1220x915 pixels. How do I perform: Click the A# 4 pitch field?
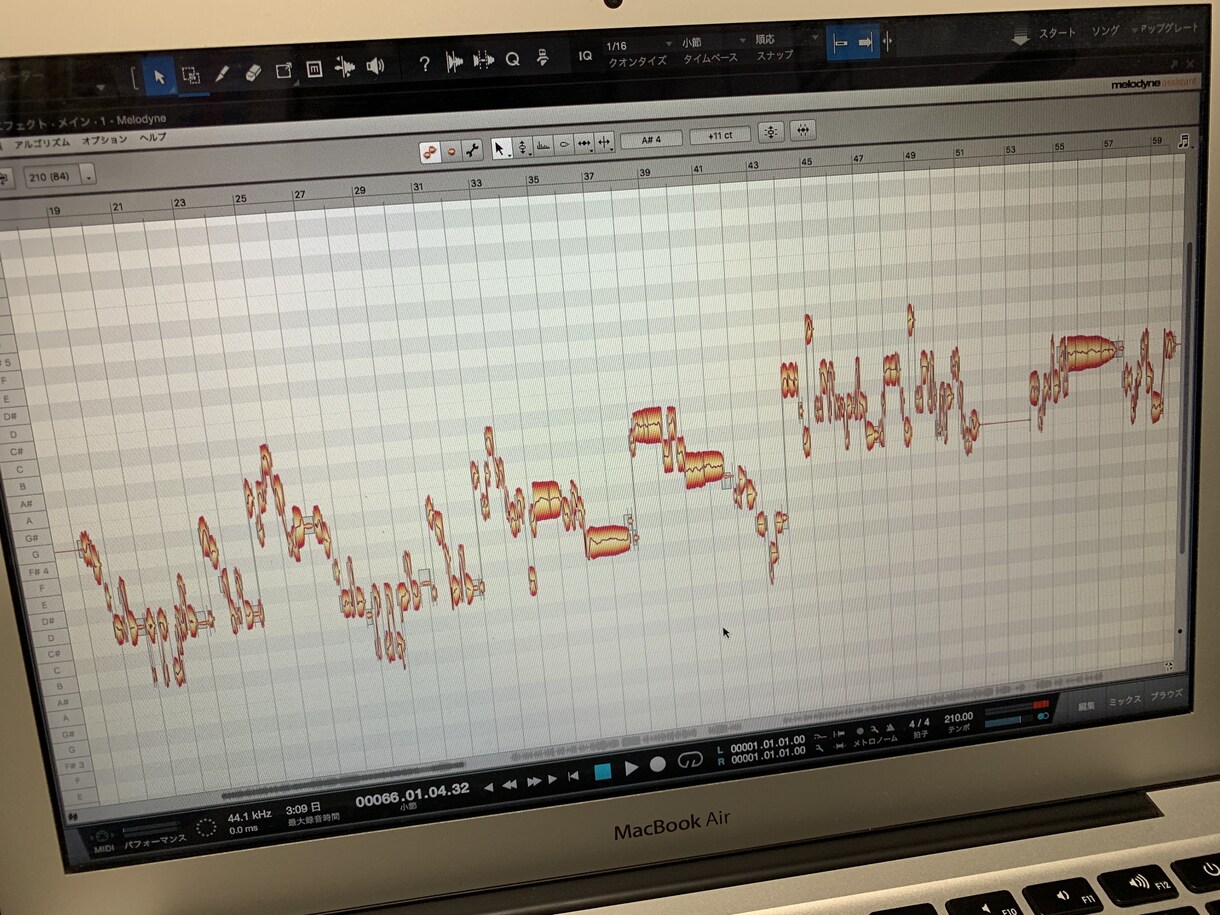651,139
